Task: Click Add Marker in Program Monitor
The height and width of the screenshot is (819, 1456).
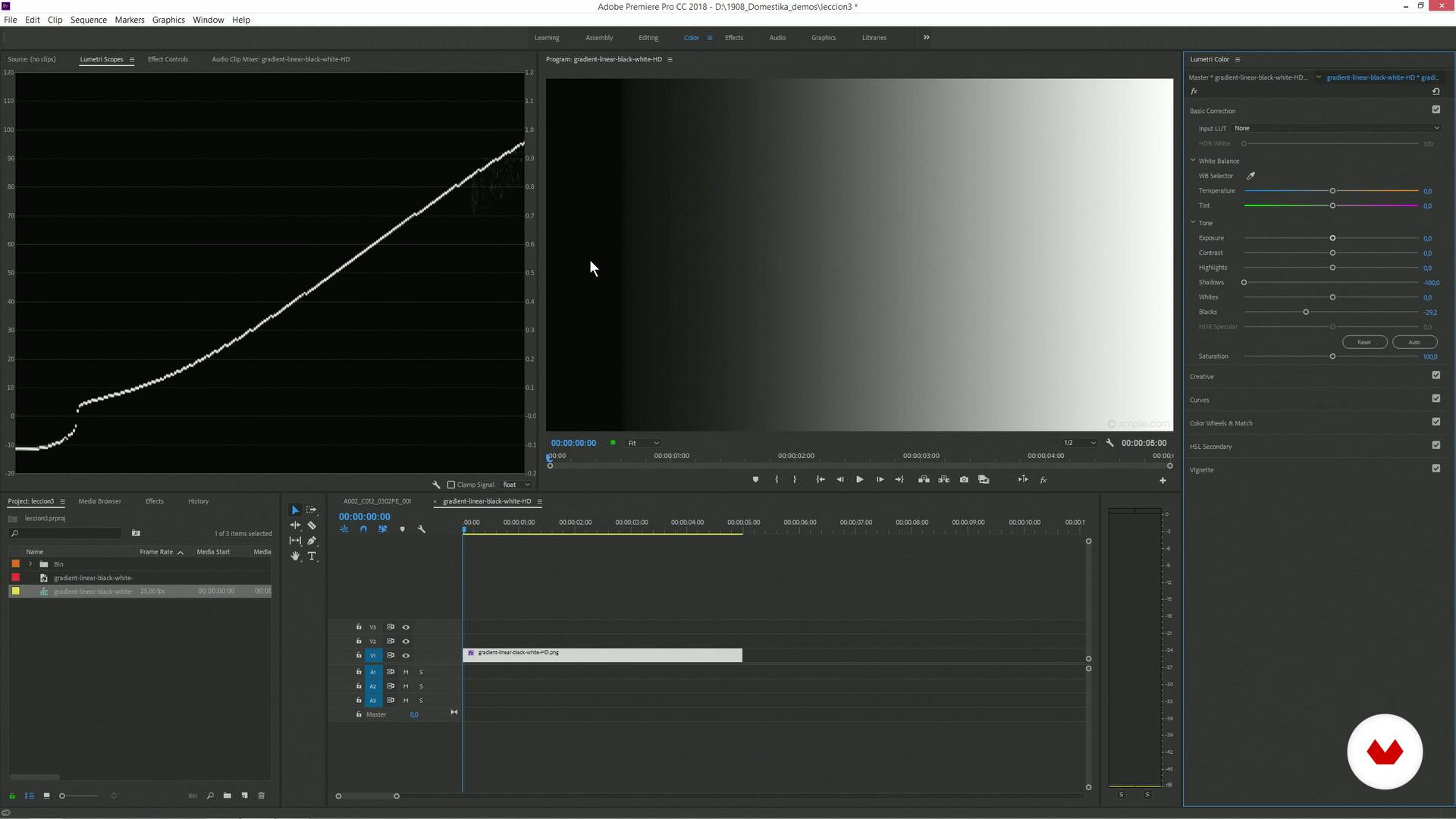Action: (x=755, y=479)
